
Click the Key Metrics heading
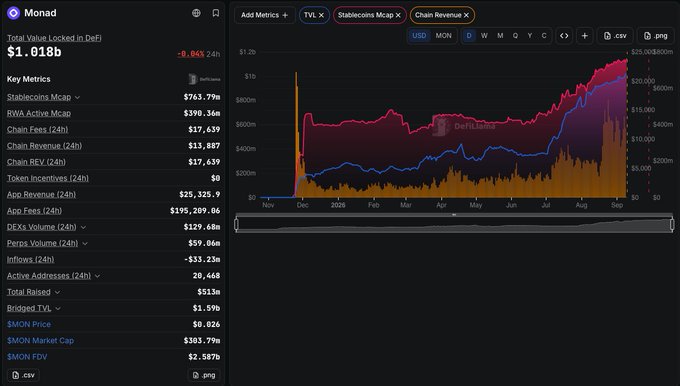29,79
